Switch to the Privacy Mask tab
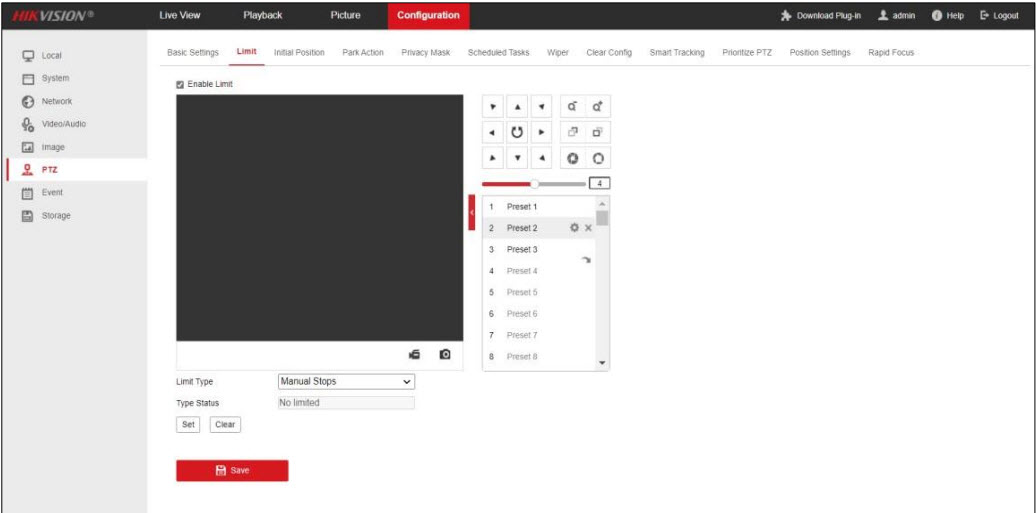1036x513 pixels. [425, 53]
